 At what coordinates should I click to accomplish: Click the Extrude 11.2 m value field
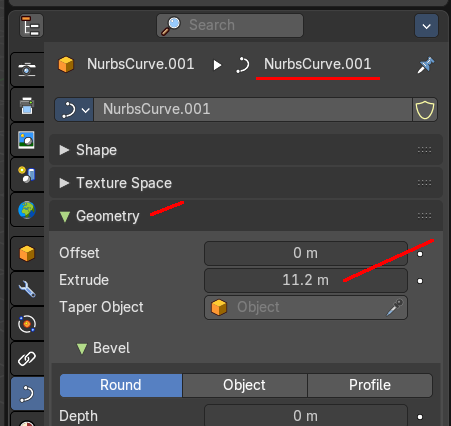(x=306, y=280)
